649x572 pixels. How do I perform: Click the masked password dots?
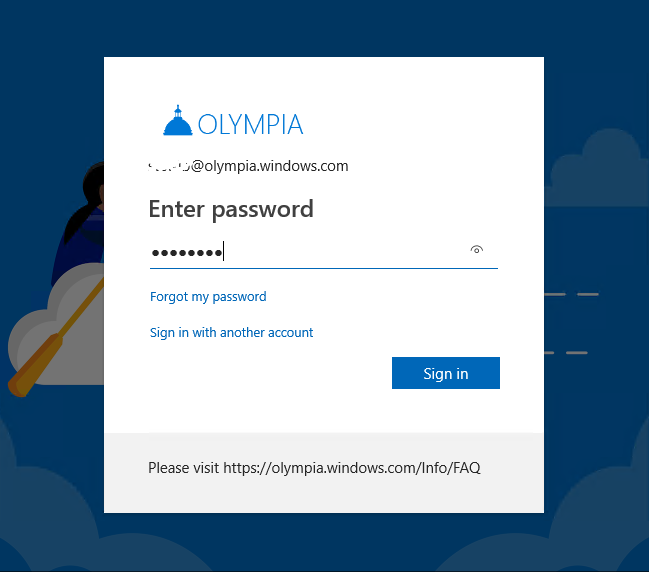click(x=186, y=253)
